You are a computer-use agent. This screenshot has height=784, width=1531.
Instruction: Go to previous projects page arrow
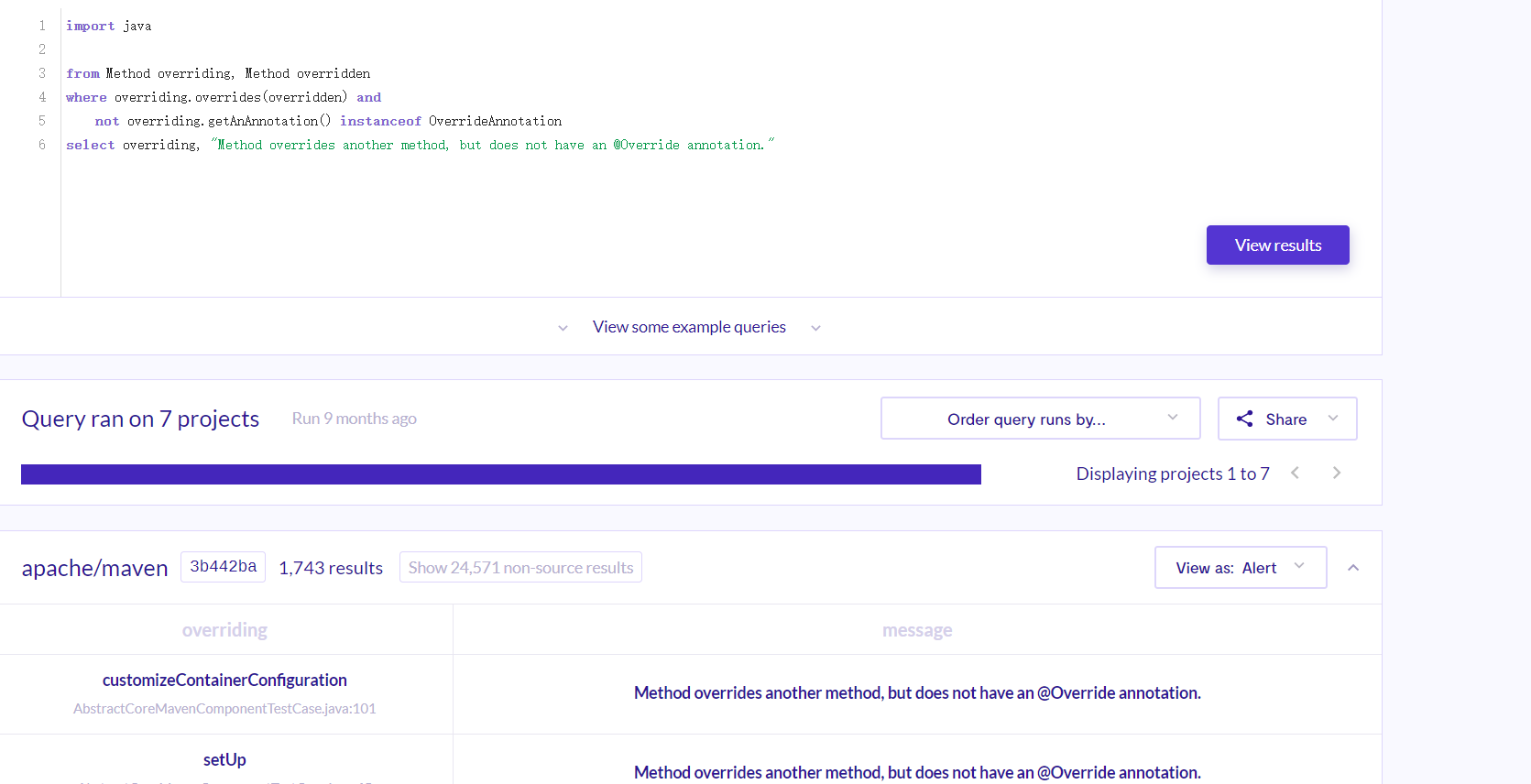click(x=1296, y=473)
